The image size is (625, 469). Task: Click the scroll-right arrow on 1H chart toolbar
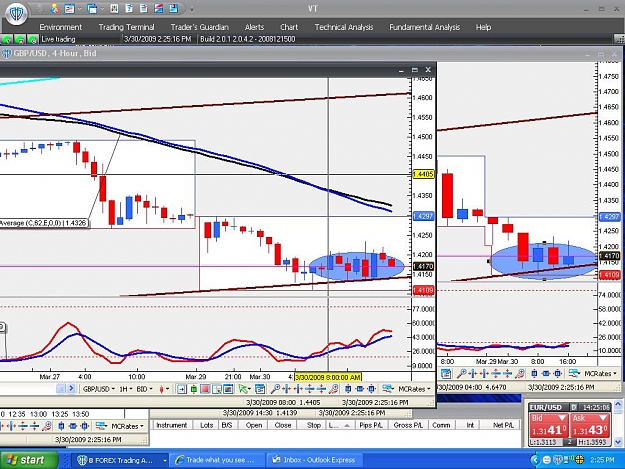tap(71, 389)
